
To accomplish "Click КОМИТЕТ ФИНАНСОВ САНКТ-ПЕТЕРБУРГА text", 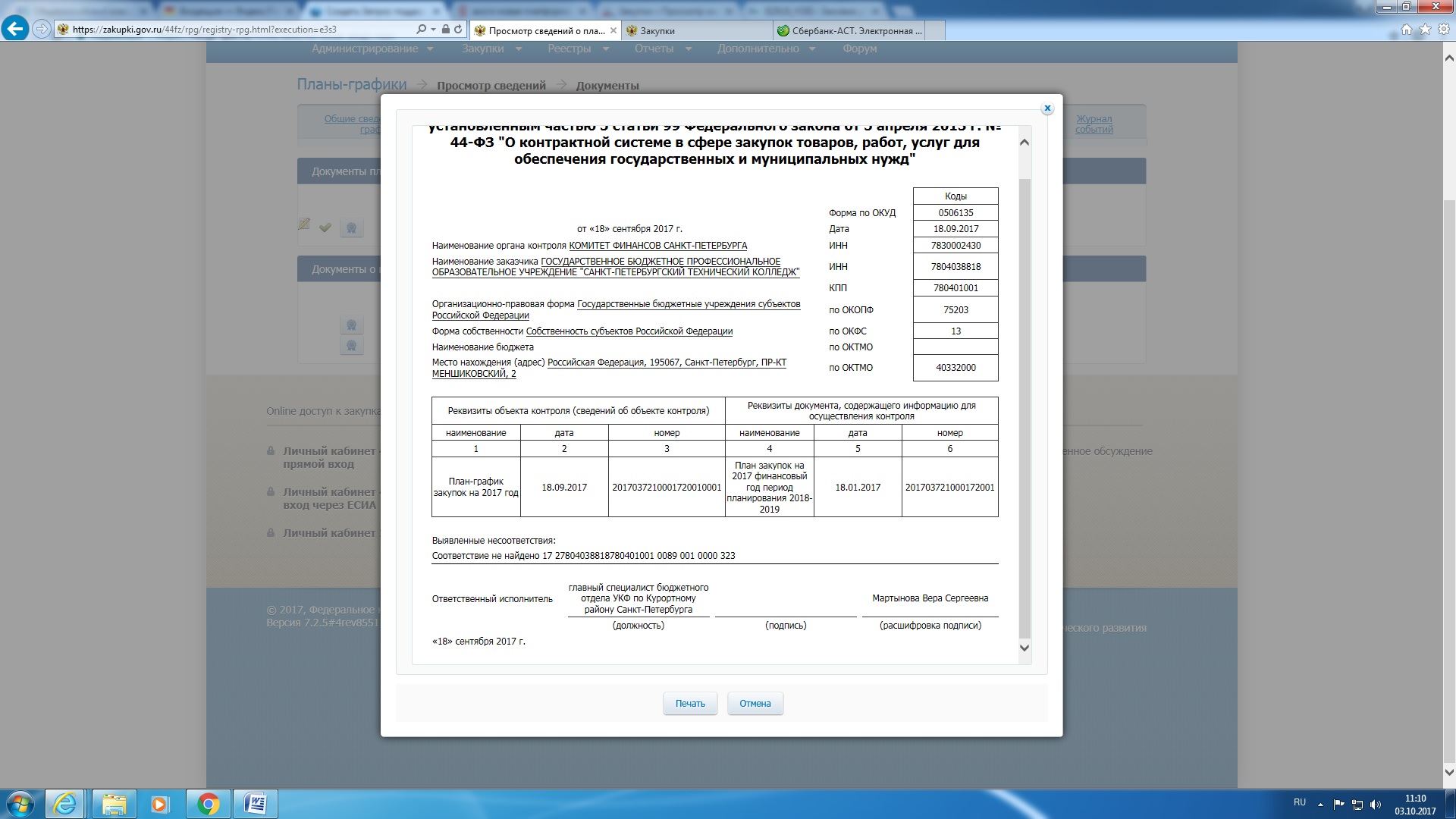I will coord(658,246).
